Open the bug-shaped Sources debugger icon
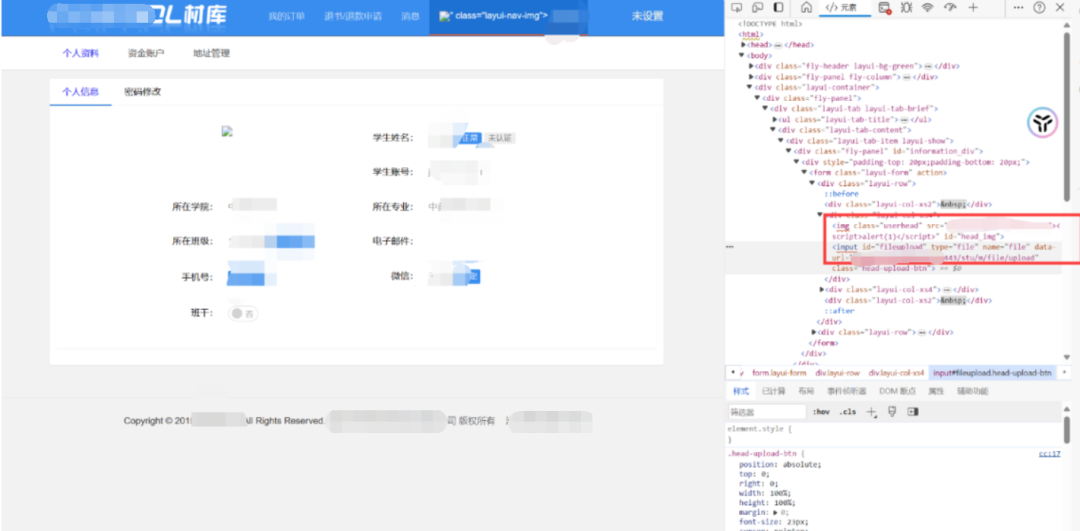This screenshot has height=531, width=1080. click(906, 7)
